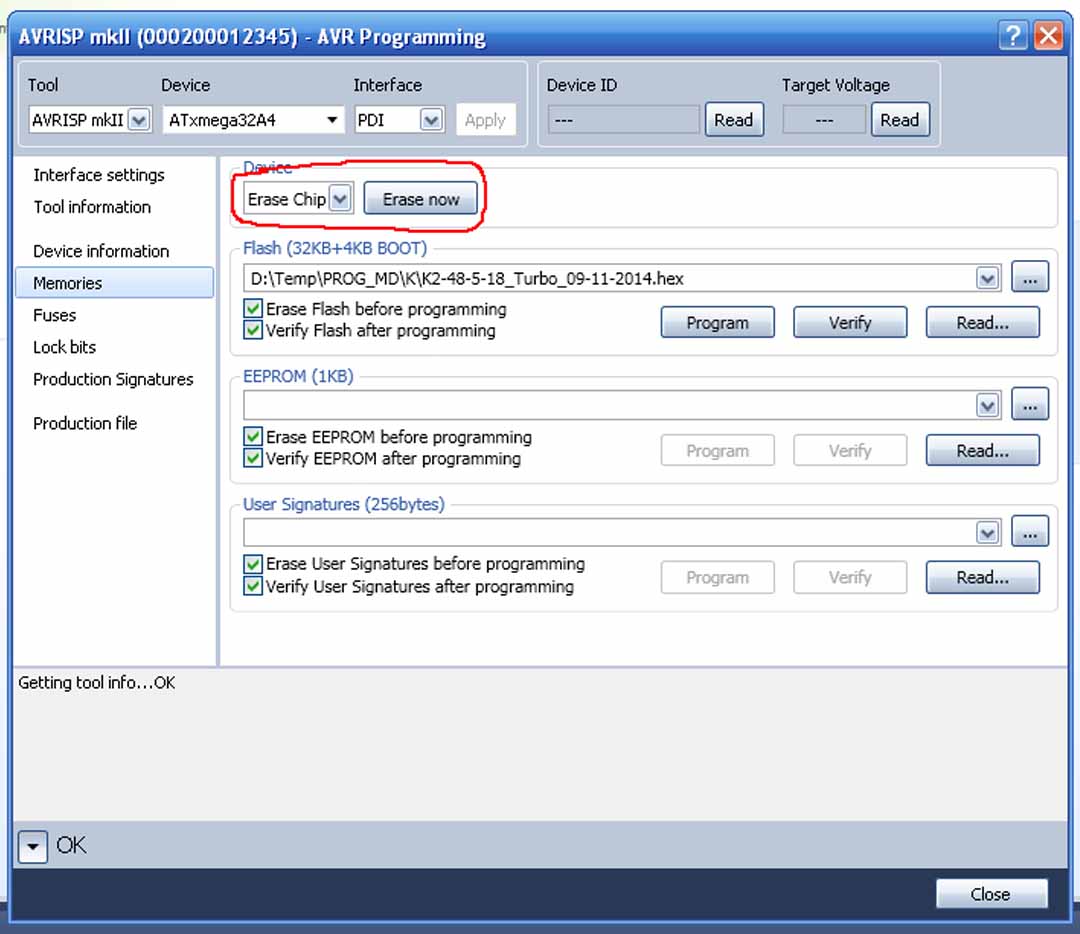Image resolution: width=1080 pixels, height=934 pixels.
Task: Click the 'Getting tool info...OK' log line
Action: (x=97, y=683)
